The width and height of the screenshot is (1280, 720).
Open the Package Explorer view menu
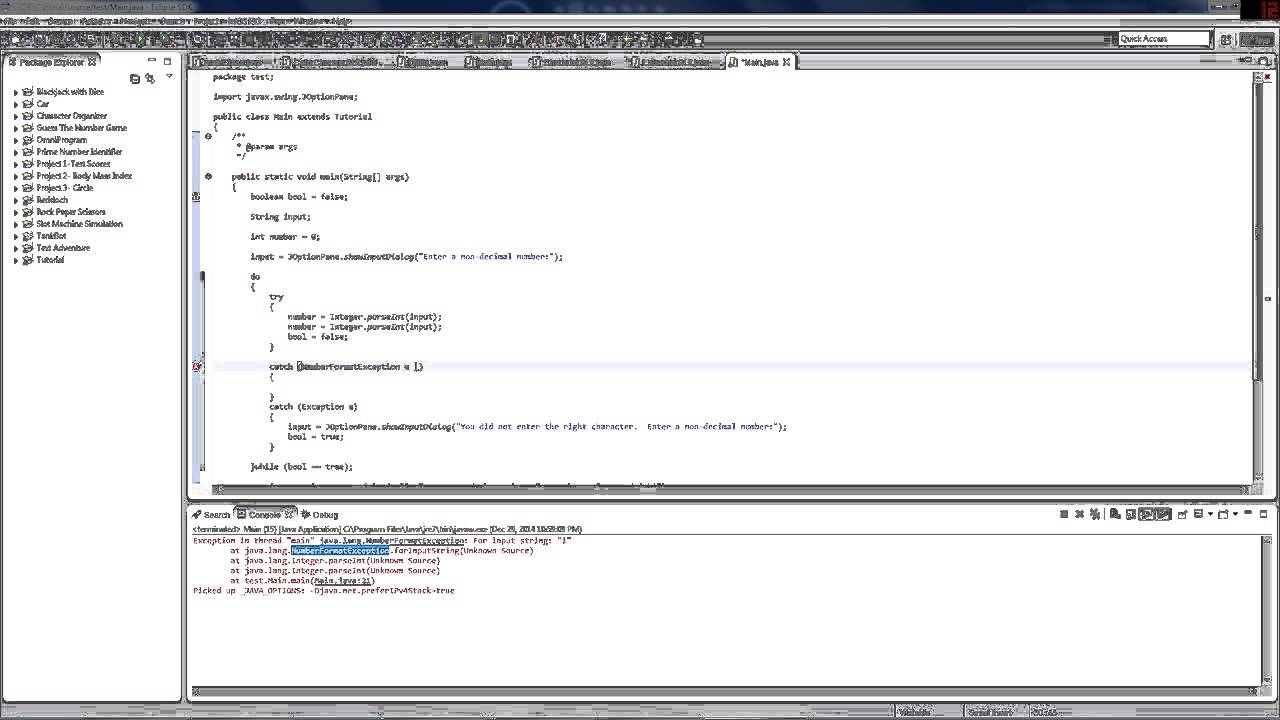point(169,77)
